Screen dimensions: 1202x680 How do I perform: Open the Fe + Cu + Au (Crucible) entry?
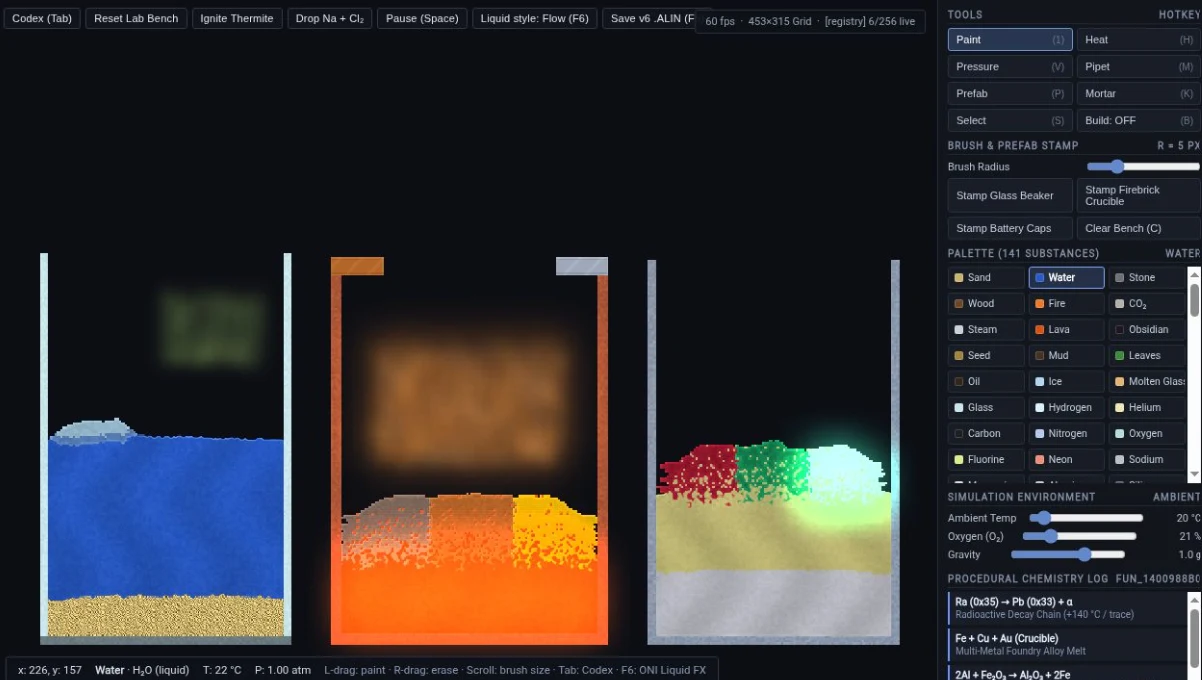click(1066, 644)
